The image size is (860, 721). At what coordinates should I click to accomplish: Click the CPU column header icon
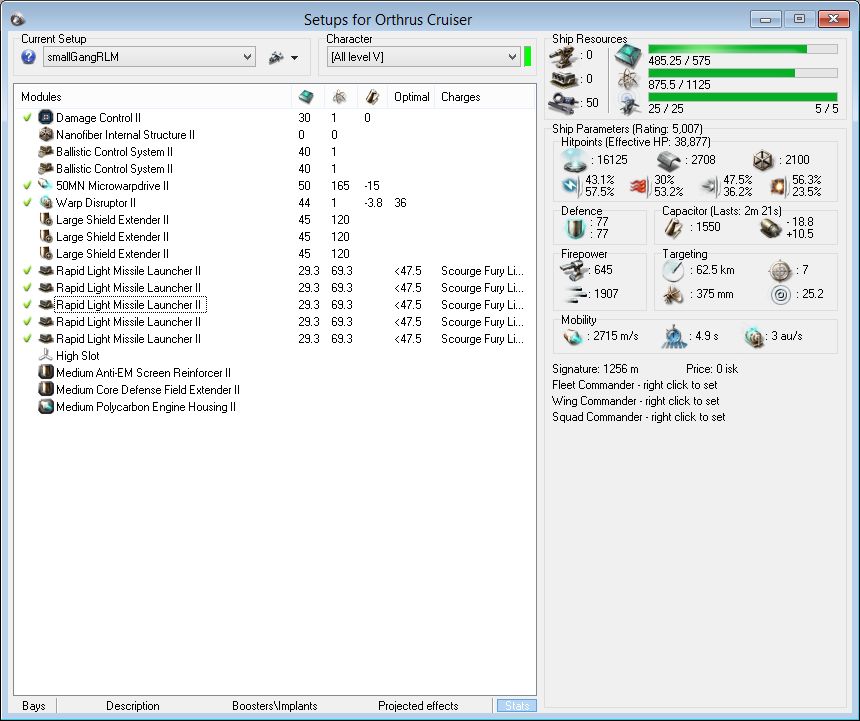[x=306, y=97]
